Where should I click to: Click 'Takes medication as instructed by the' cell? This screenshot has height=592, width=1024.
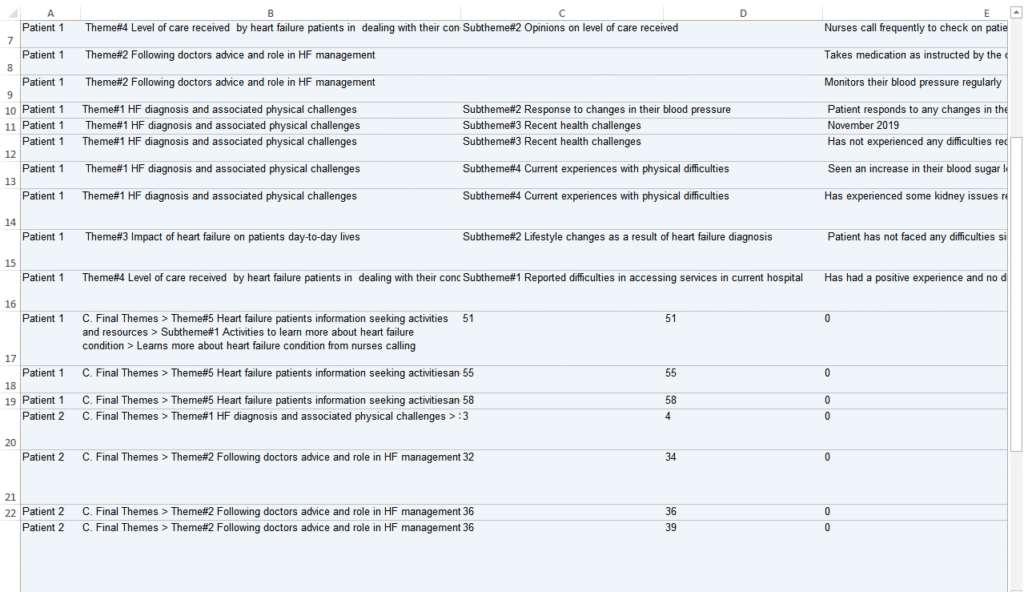tap(915, 61)
